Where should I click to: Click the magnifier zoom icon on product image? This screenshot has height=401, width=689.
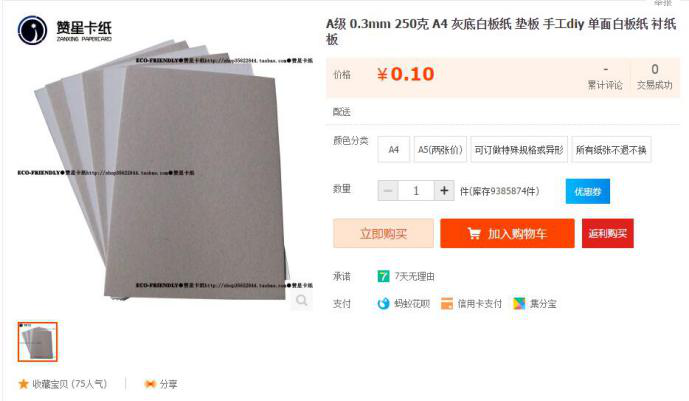tap(301, 300)
